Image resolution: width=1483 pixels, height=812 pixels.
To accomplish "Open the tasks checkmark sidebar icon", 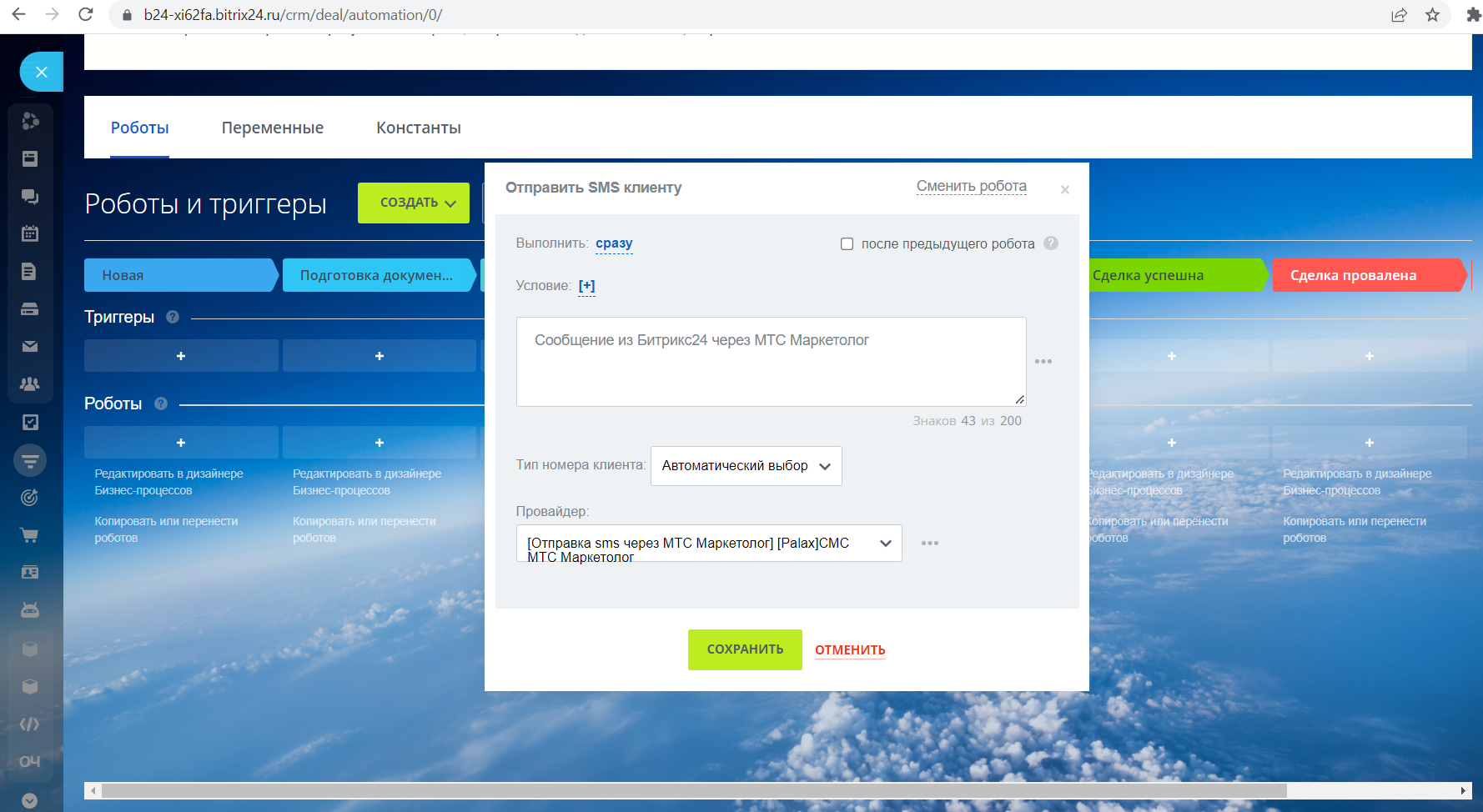I will 30,422.
